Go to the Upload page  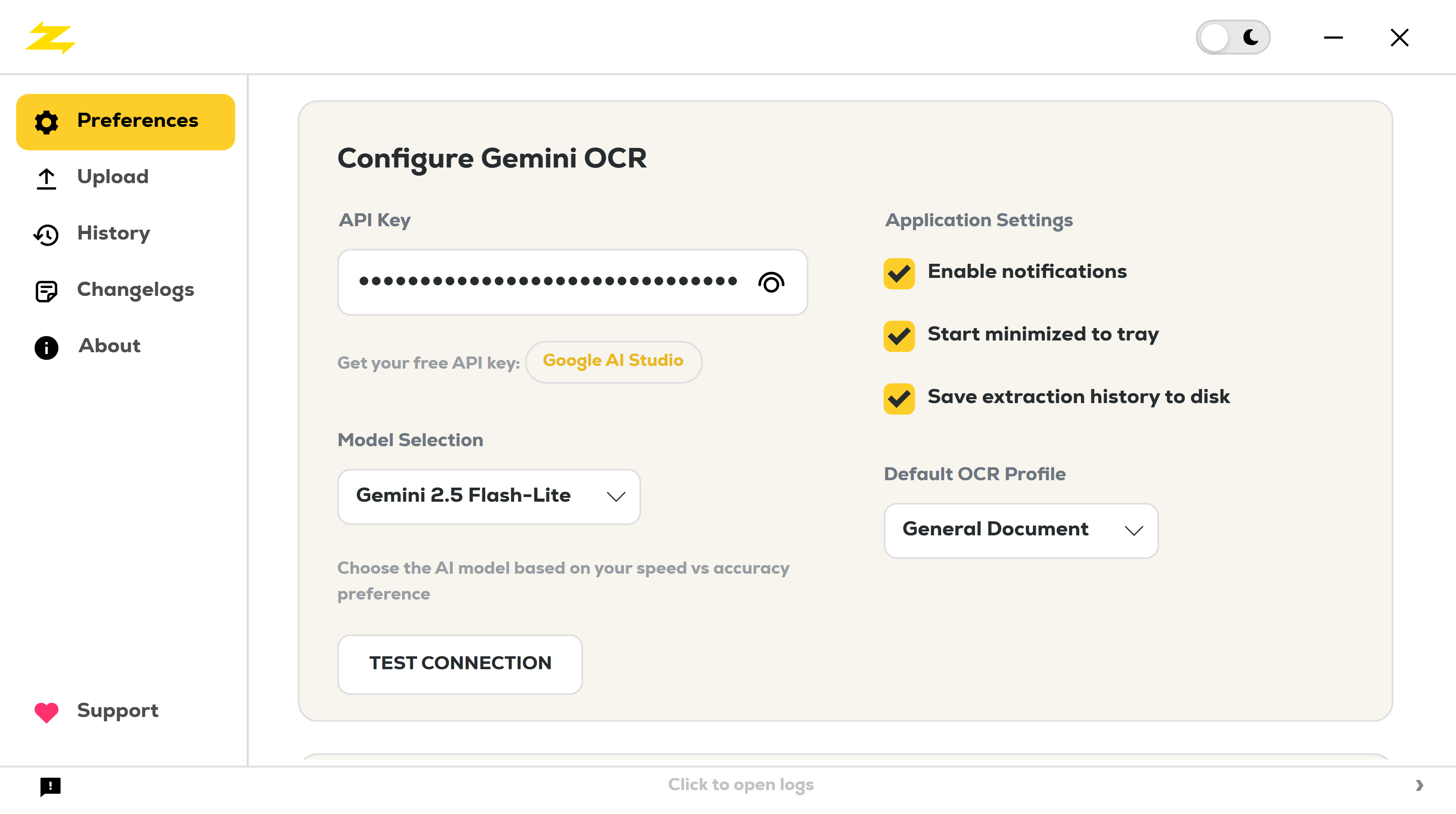(x=126, y=178)
